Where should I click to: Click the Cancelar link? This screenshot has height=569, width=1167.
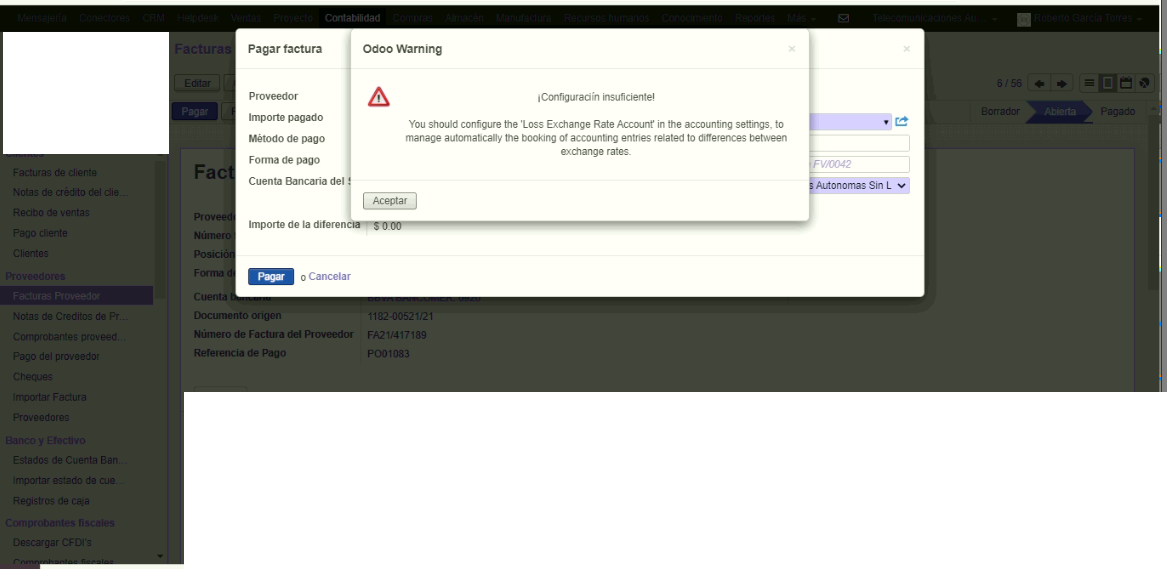point(330,276)
